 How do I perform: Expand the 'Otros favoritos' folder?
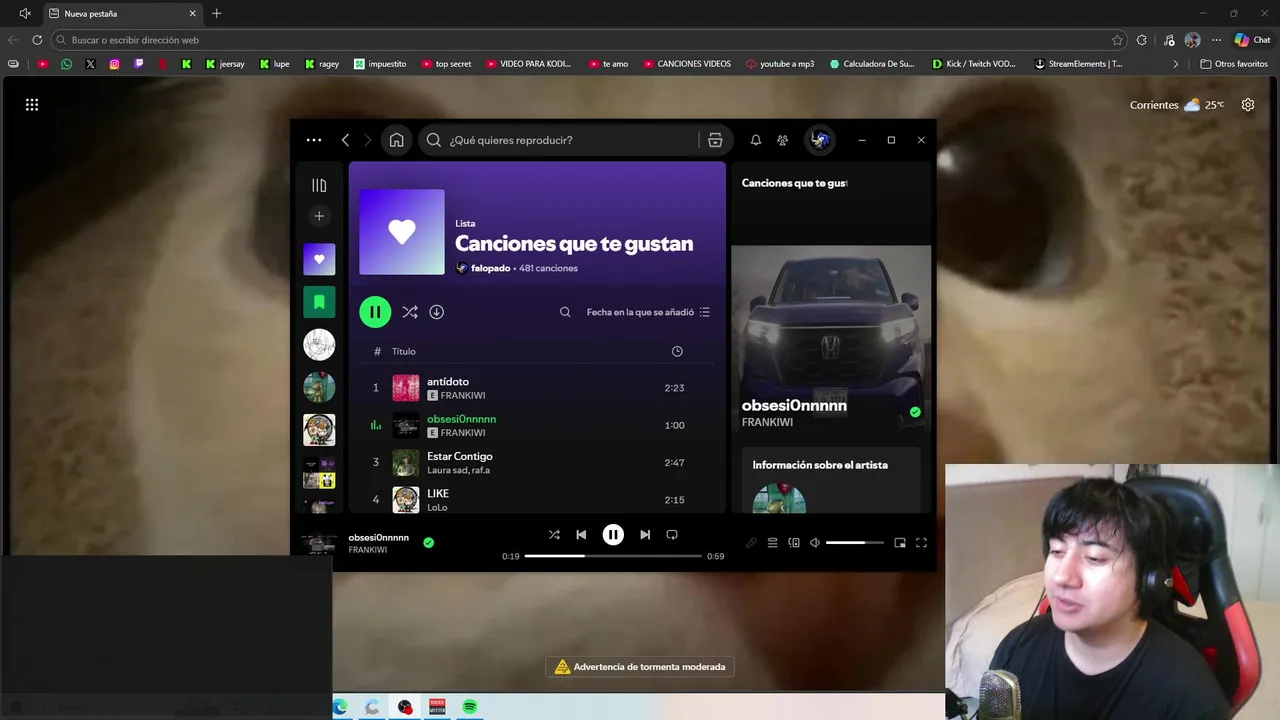[x=1234, y=64]
